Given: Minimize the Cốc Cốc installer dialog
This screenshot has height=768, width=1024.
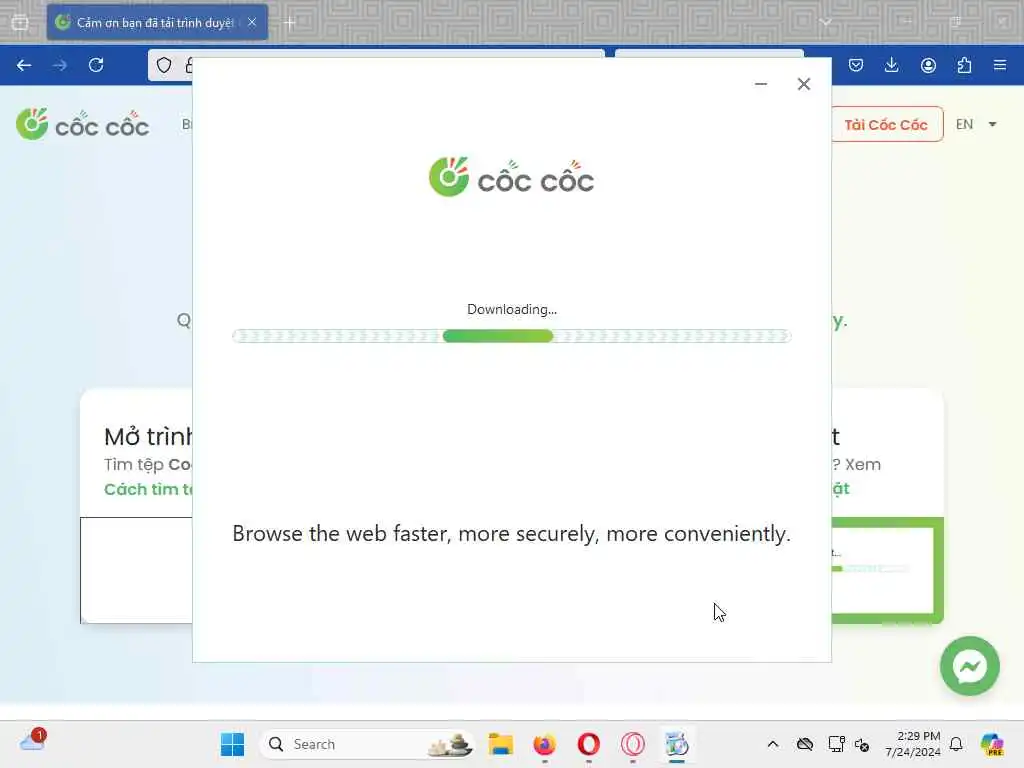Looking at the screenshot, I should coord(761,84).
